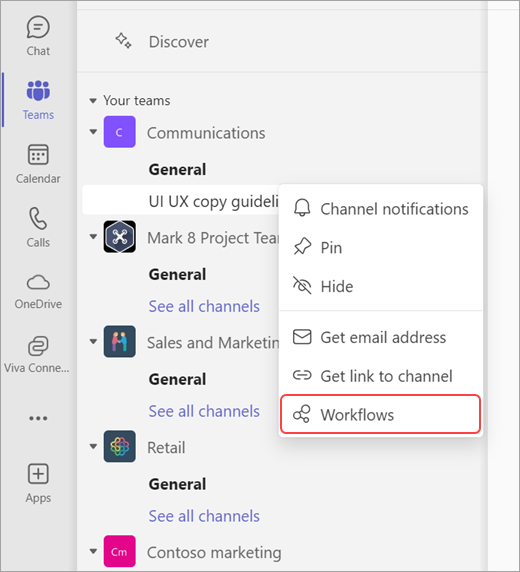The width and height of the screenshot is (520, 572).
Task: Open OneDrive from the app bar
Action: [x=38, y=291]
